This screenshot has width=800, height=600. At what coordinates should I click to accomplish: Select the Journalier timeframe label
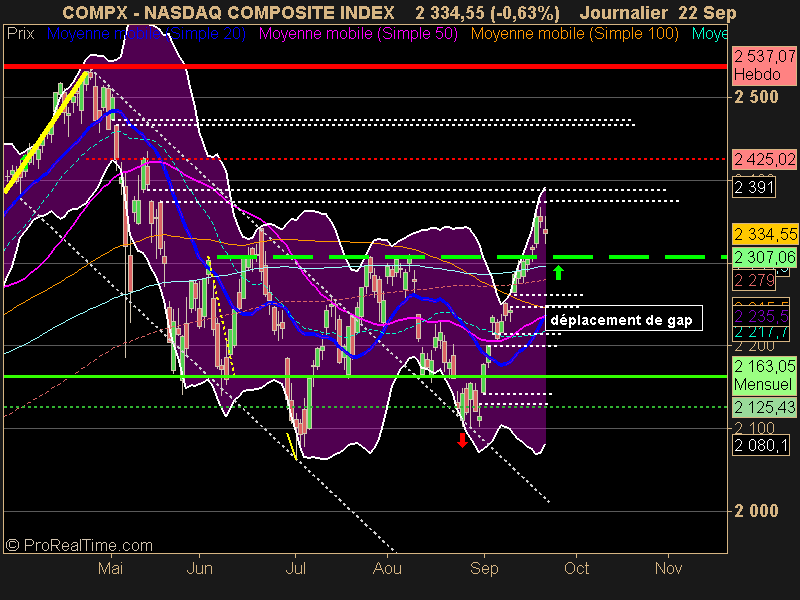[623, 12]
